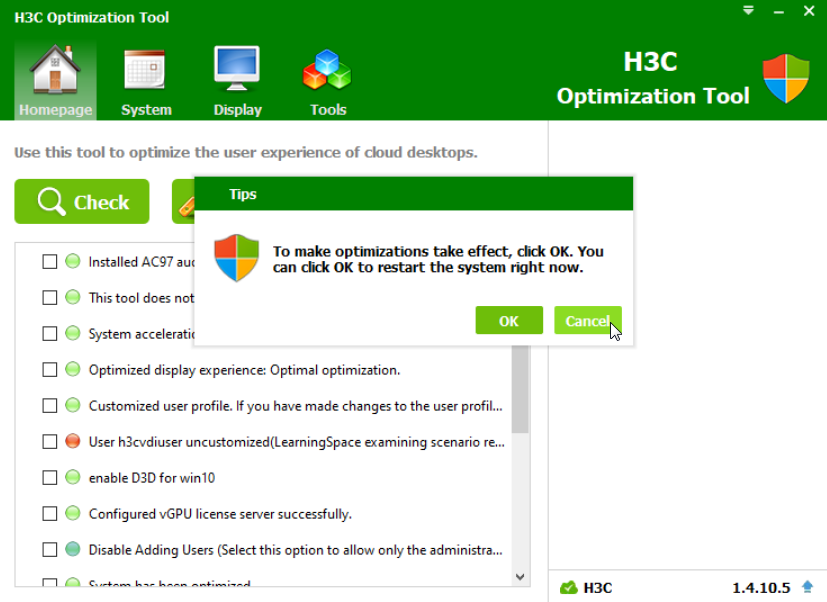Go to the Tools tab
The image size is (827, 602).
(328, 80)
